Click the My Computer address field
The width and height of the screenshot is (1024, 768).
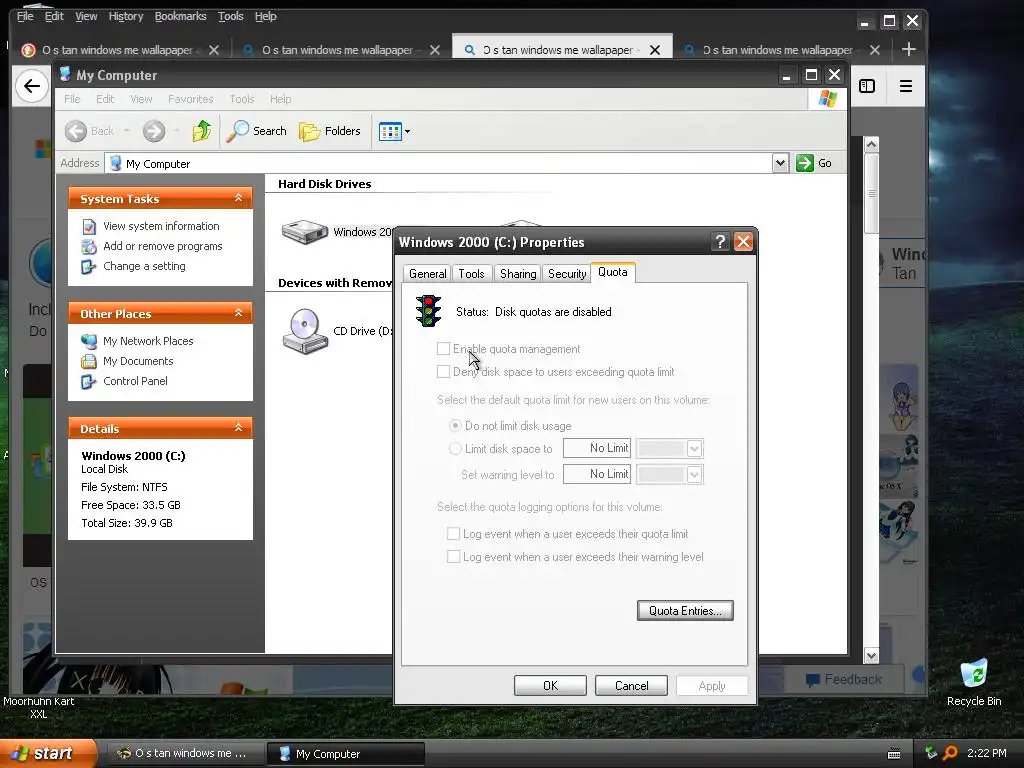point(438,163)
